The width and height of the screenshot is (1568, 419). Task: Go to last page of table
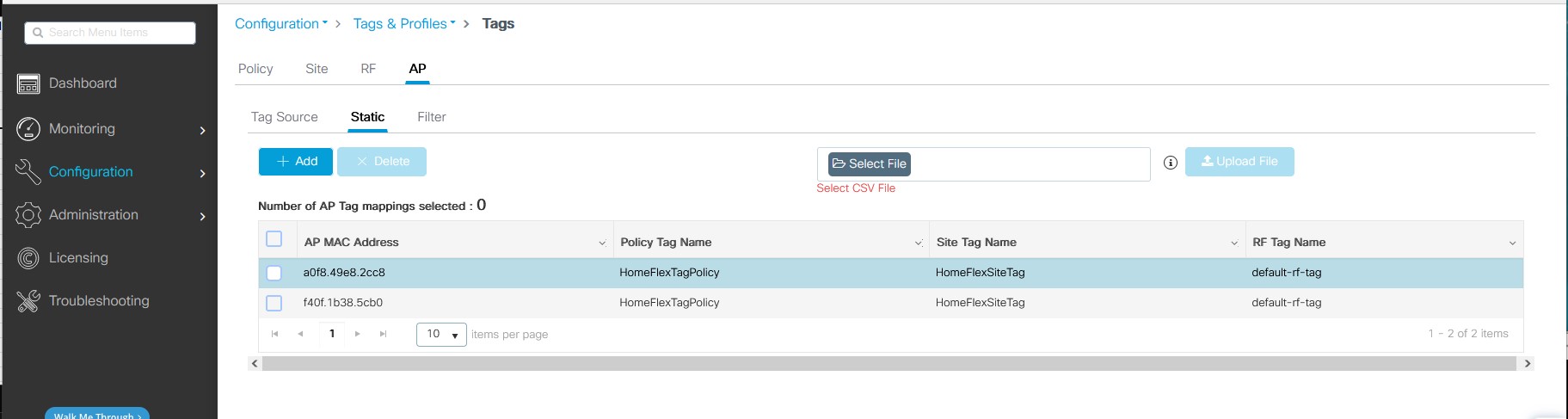pyautogui.click(x=383, y=334)
